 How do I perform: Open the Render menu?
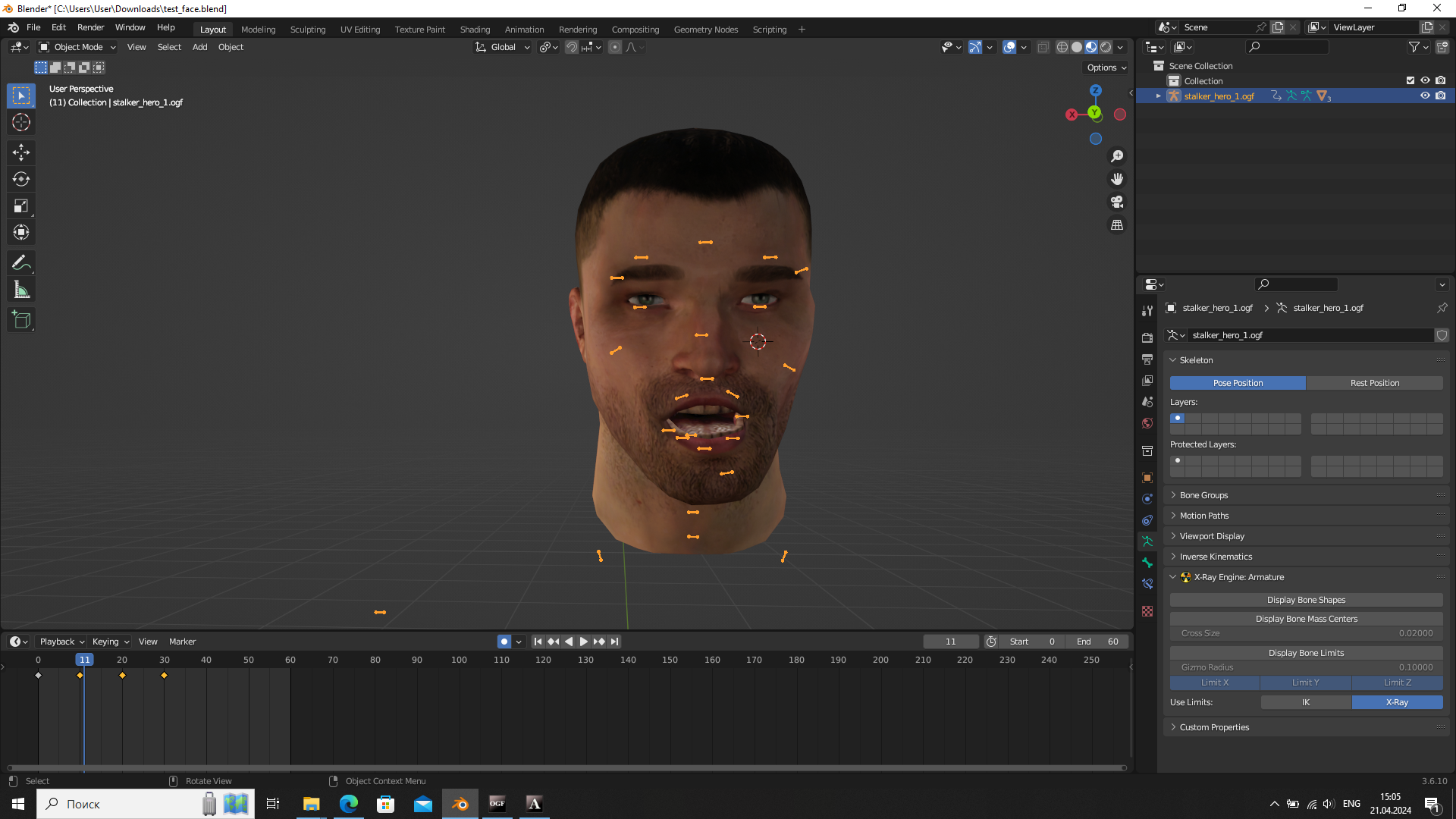90,27
